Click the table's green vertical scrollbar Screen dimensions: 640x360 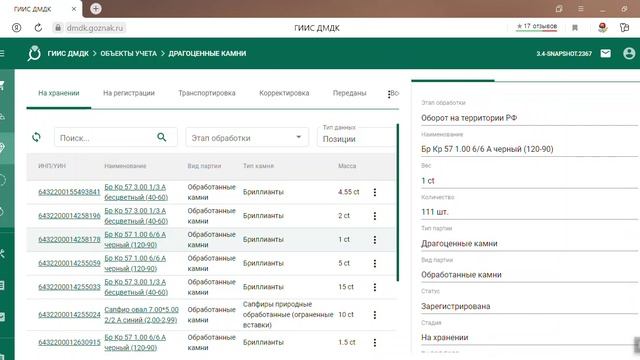click(398, 202)
